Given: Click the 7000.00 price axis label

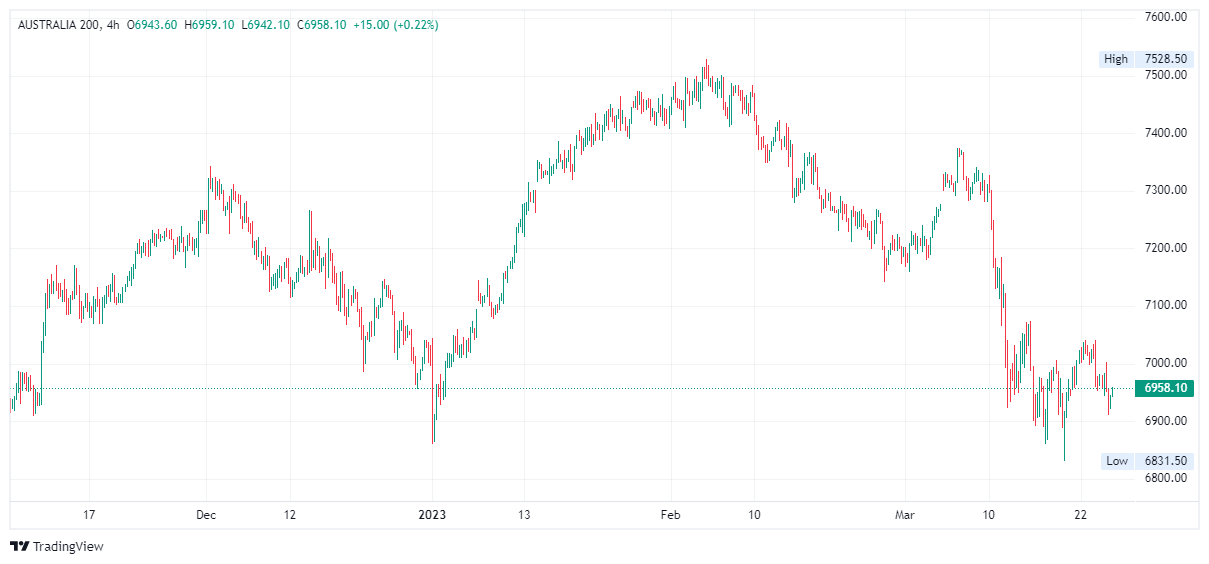Looking at the screenshot, I should tap(1165, 363).
